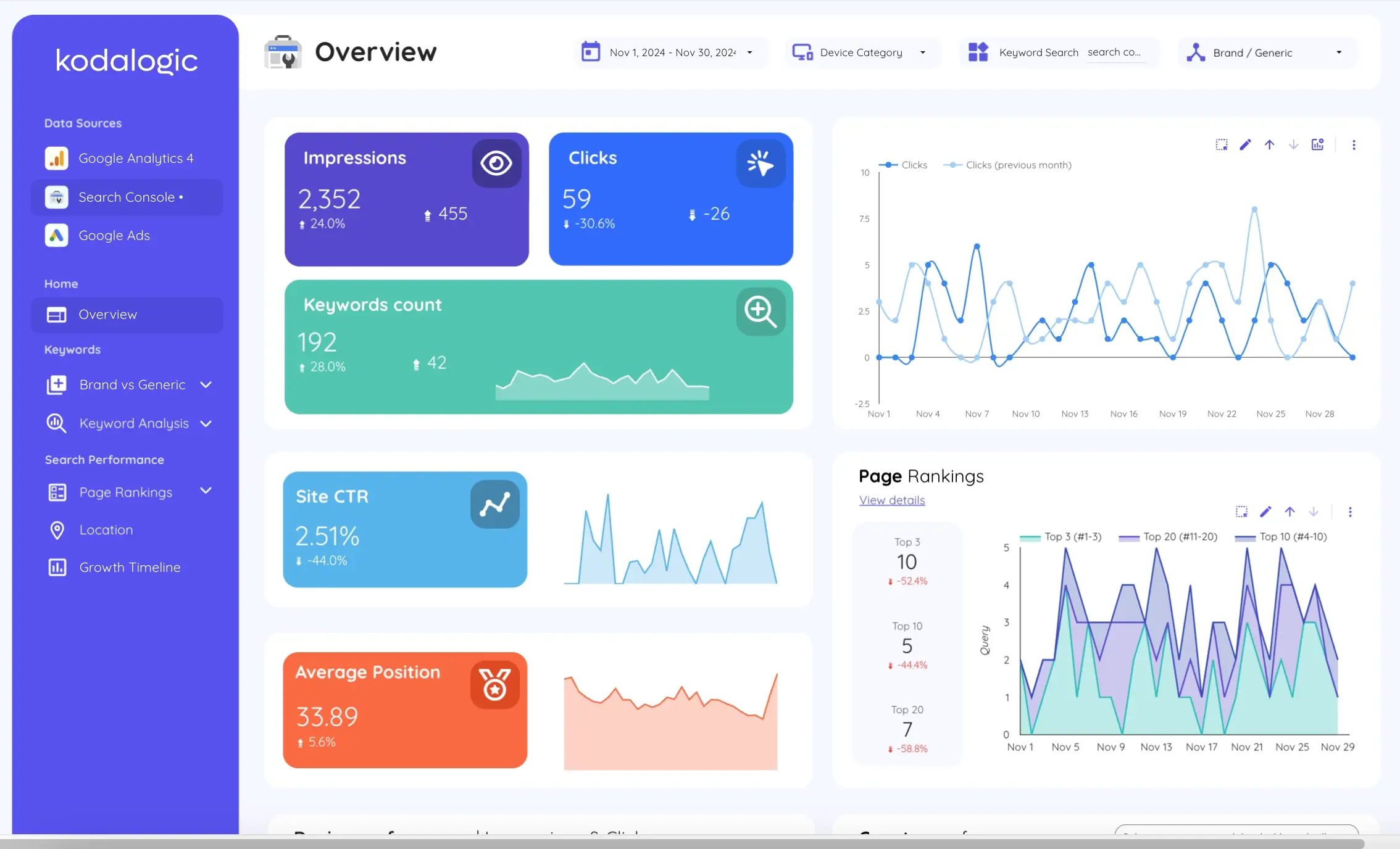Click the Overview grid/expand icon in clicks chart

point(1221,144)
